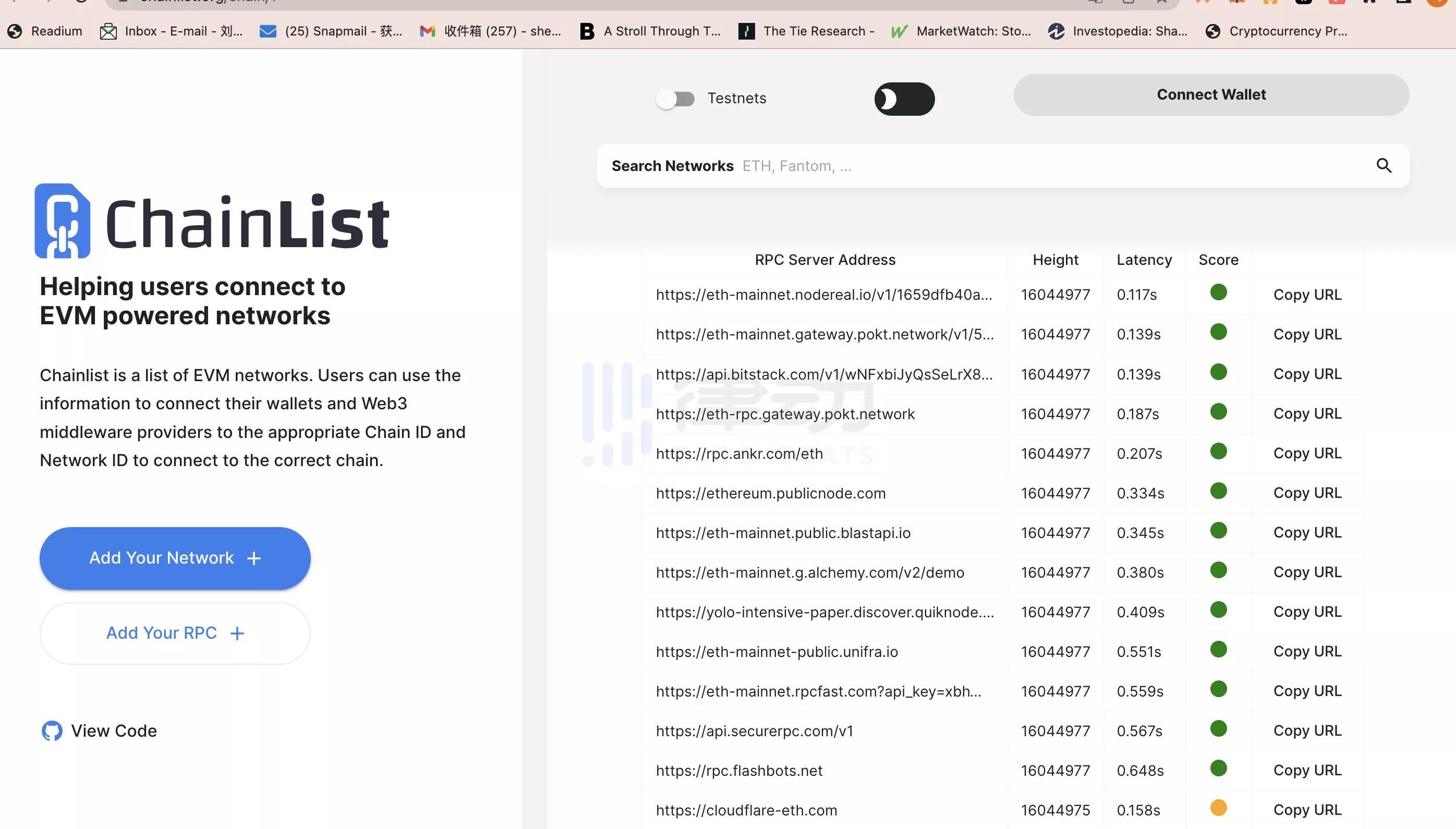Viewport: 1456px width, 829px height.
Task: Select the eth-mainnet.g.alchemy.com/v2/demo address
Action: [x=810, y=572]
